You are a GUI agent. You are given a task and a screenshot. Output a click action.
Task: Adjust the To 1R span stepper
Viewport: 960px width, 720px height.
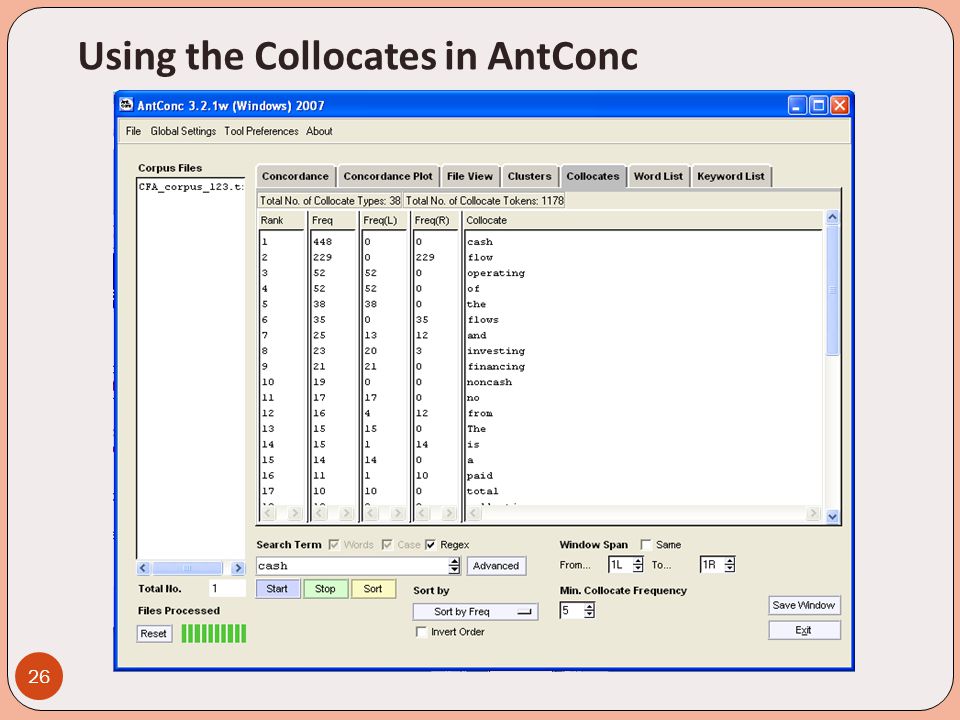click(x=729, y=564)
